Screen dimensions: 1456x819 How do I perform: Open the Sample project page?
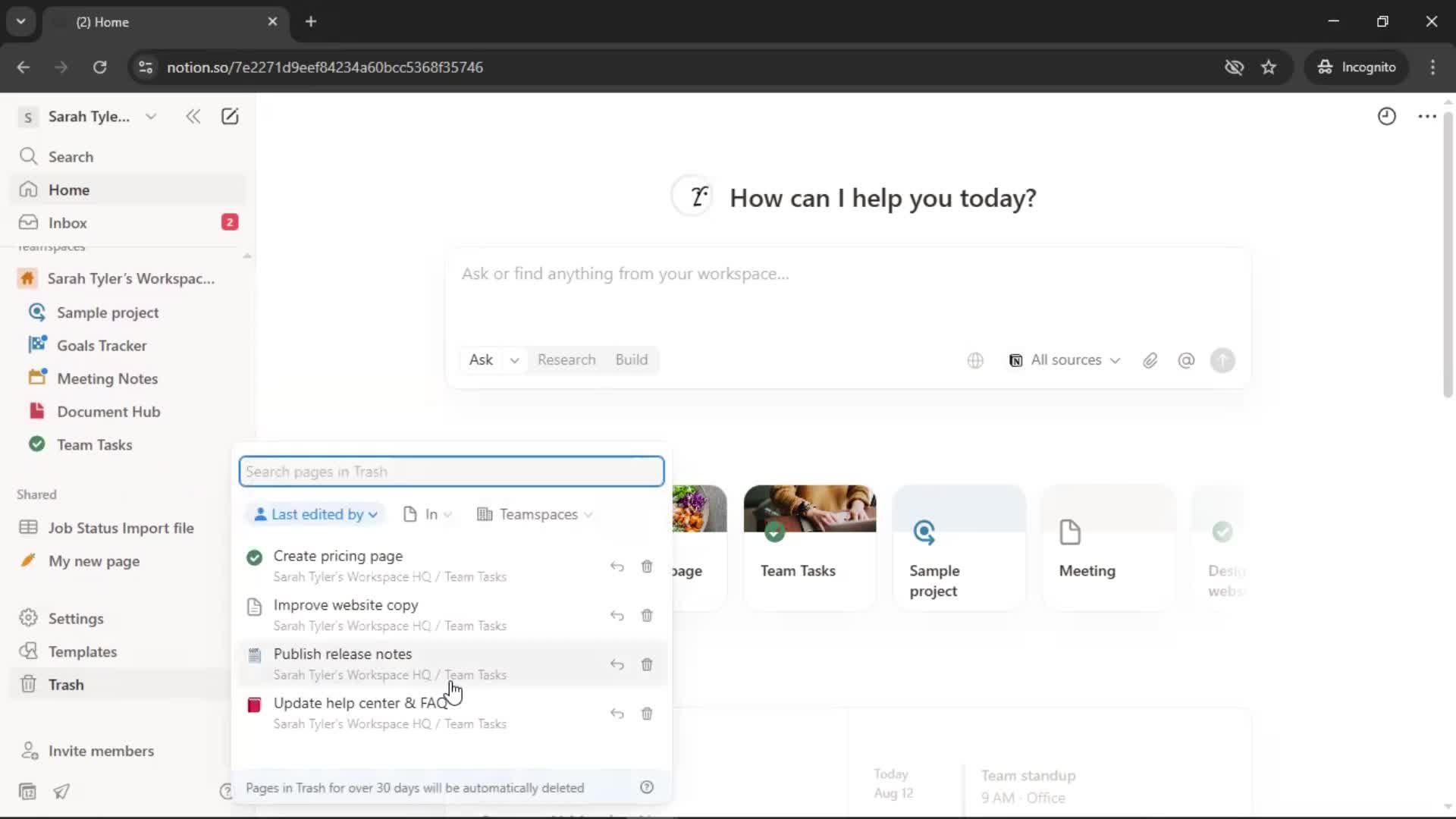point(127,312)
